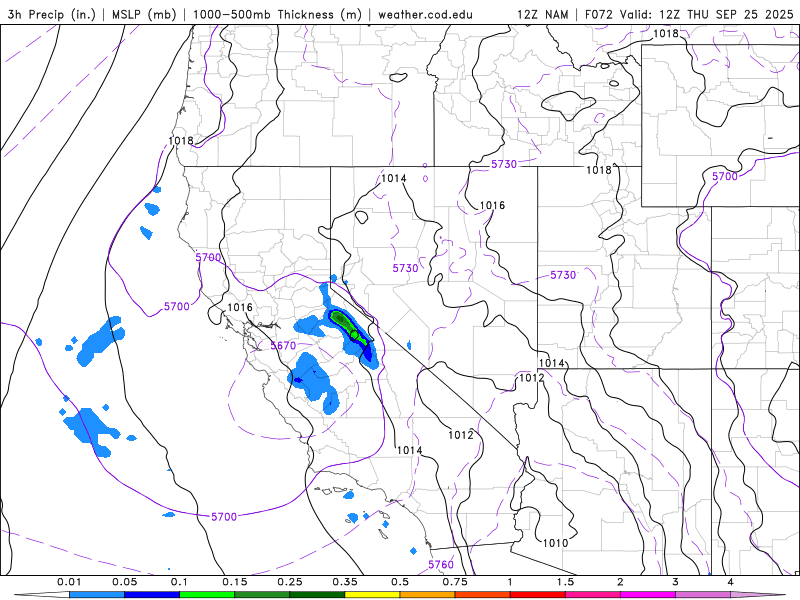Select the dark blue 0.05 legend swatch
This screenshot has height=600, width=800.
tap(152, 595)
